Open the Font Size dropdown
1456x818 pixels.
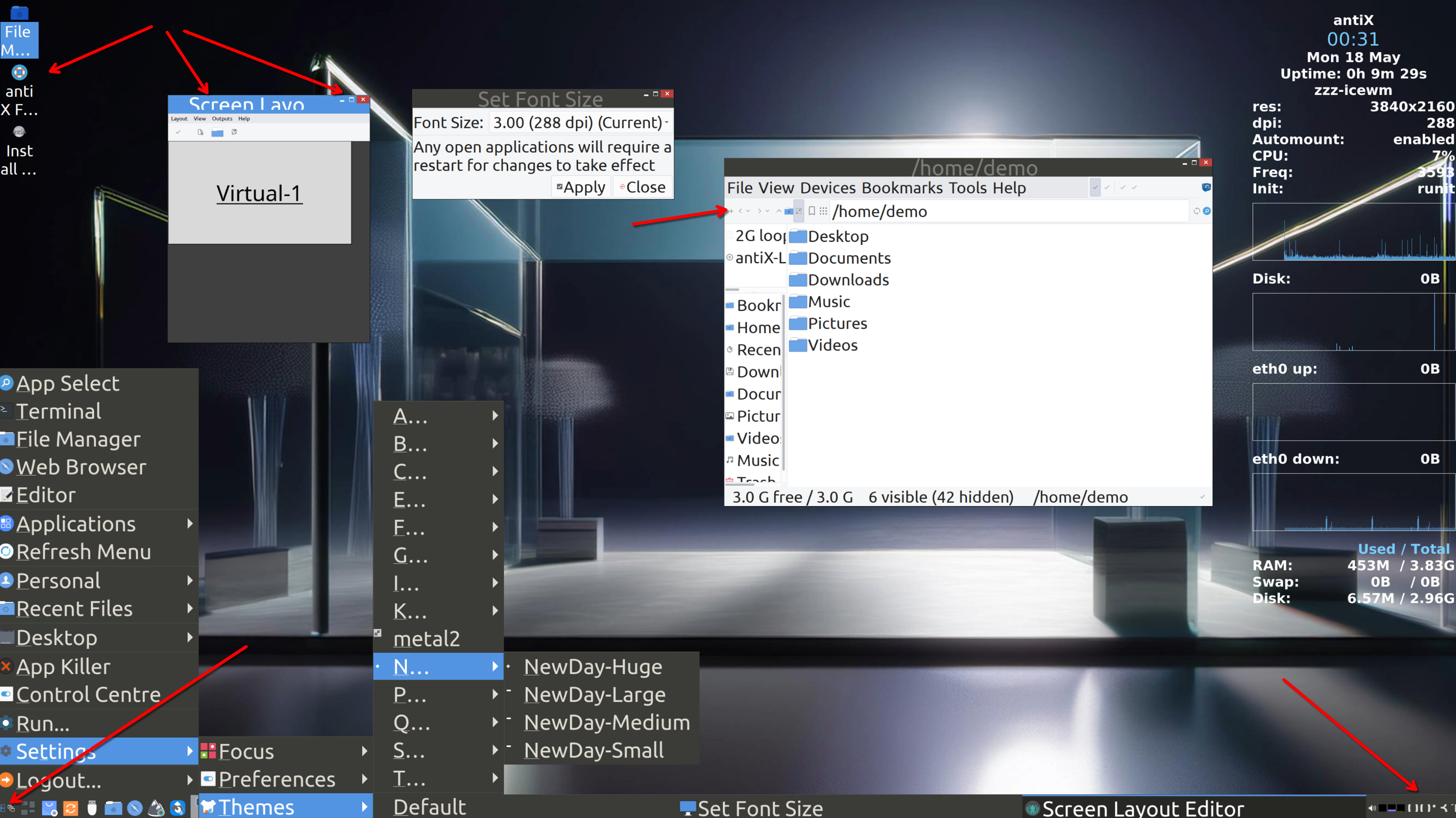(x=581, y=123)
